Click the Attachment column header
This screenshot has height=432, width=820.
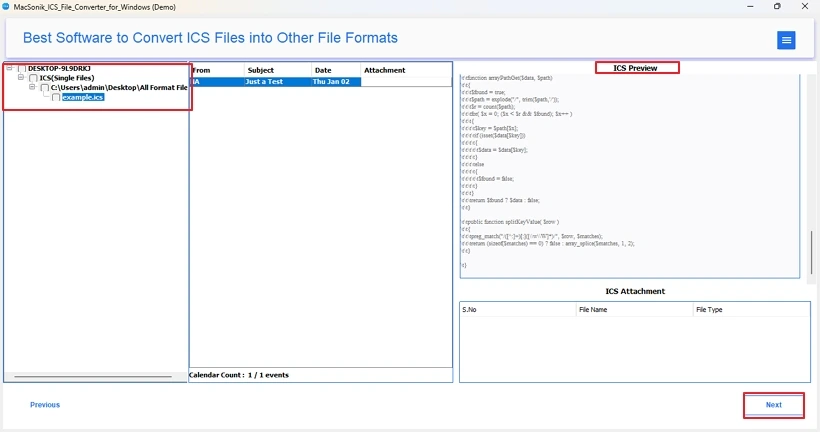coord(406,70)
